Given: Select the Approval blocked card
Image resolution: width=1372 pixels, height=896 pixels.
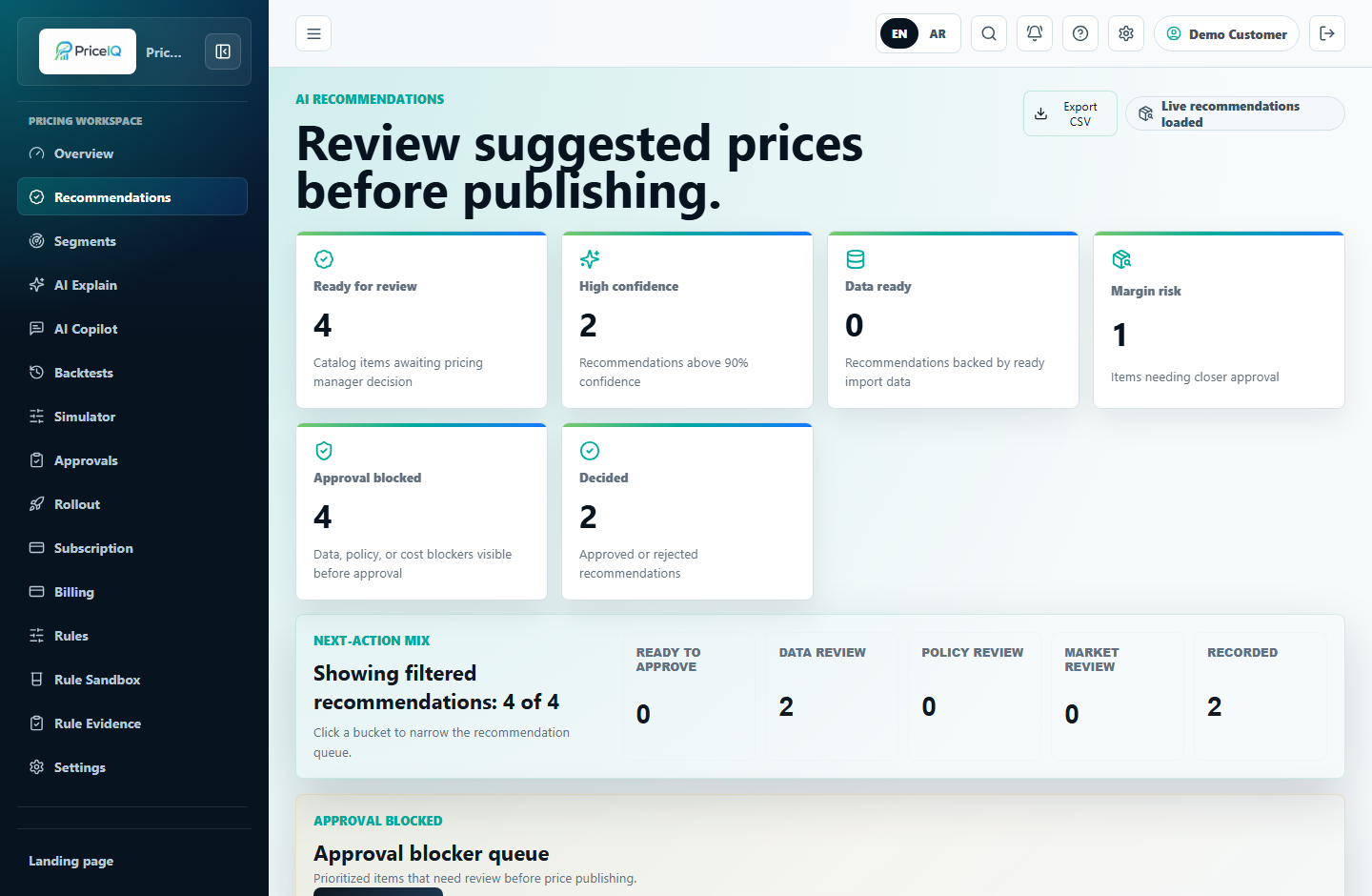Looking at the screenshot, I should pyautogui.click(x=421, y=511).
